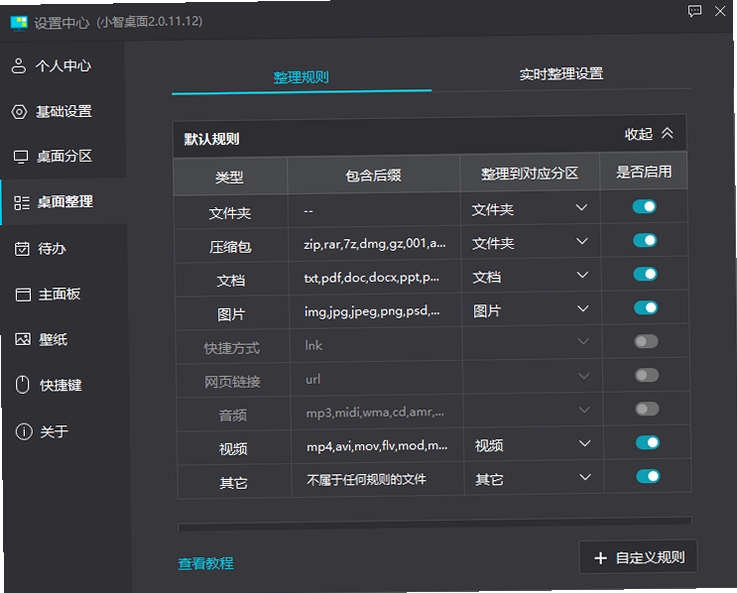Enable the 音频 rule toggle
737x593 pixels.
[647, 409]
